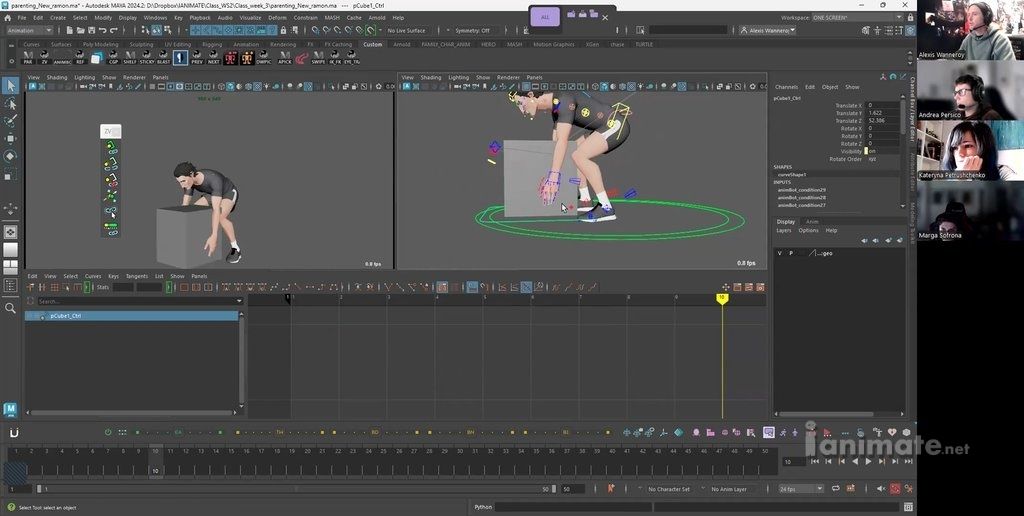Click the Home icon in menu bar

point(8,18)
